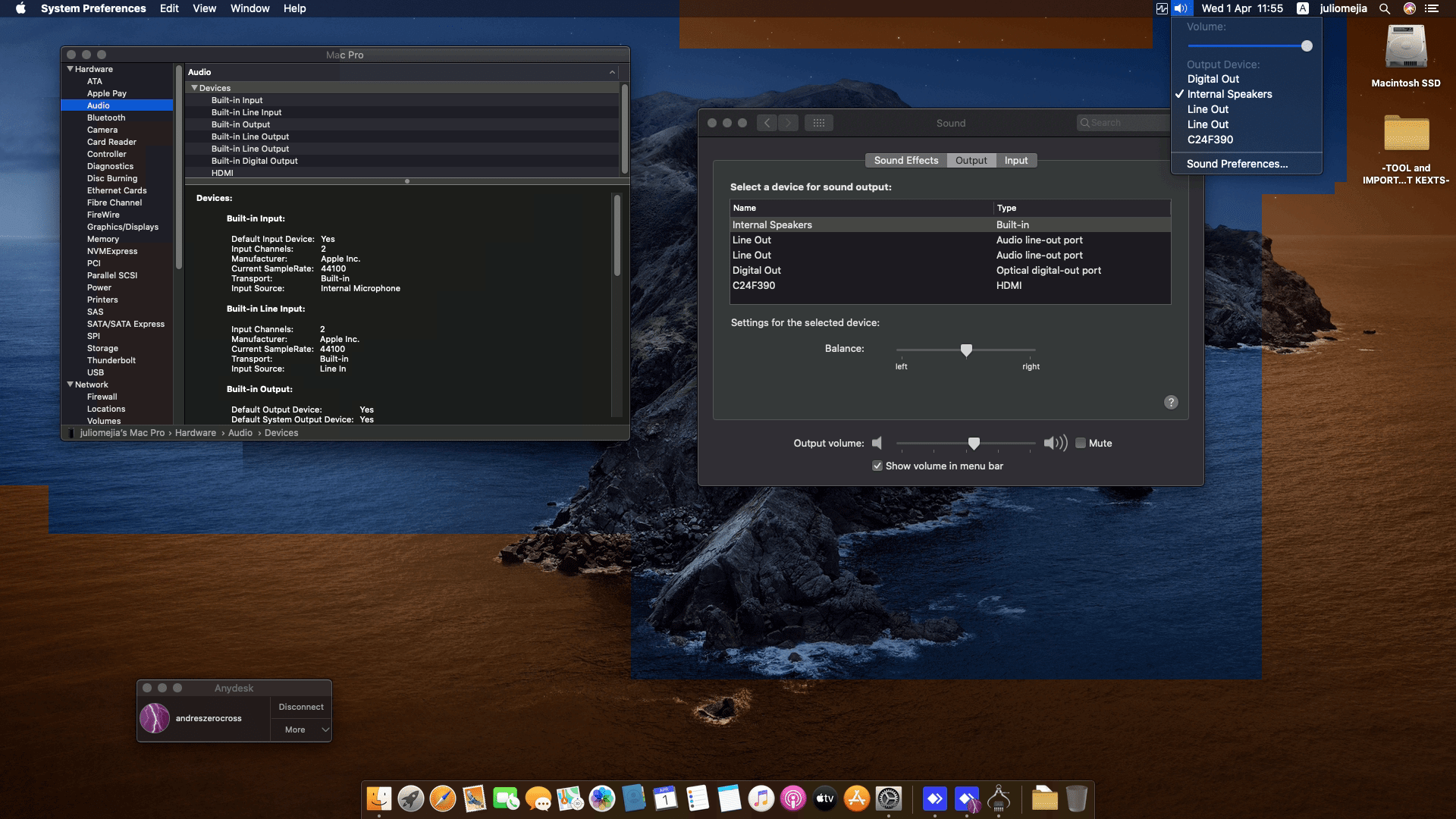Open Launchpad from the Dock
Screen dimensions: 1456x819
coord(409,799)
